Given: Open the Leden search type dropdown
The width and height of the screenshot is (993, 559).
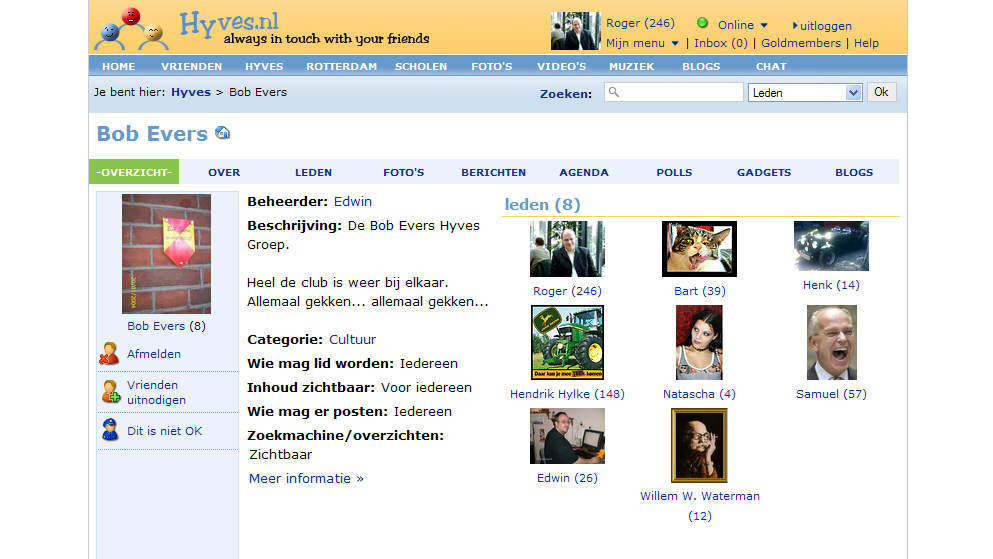Looking at the screenshot, I should [853, 92].
